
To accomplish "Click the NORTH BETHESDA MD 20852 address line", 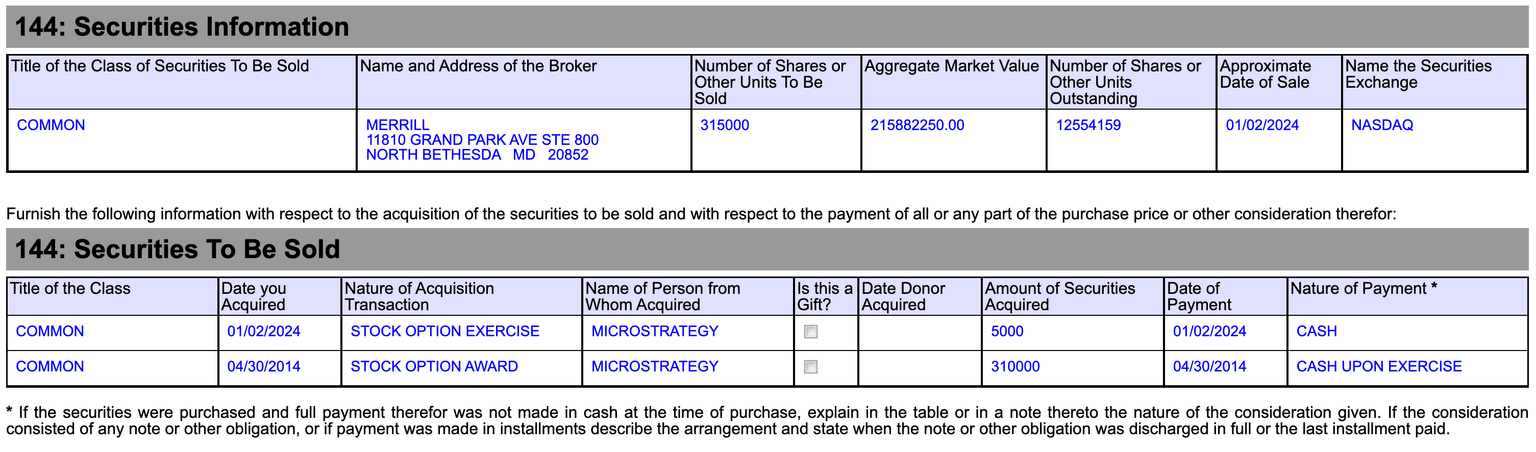I will 477,155.
